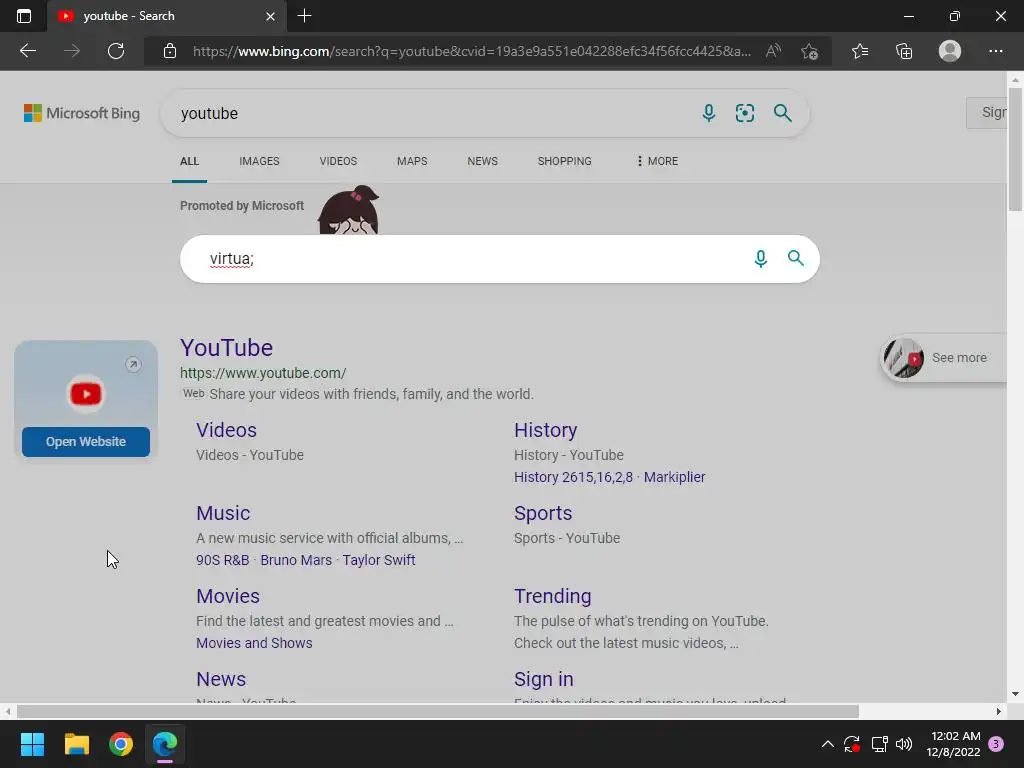Click the YouTube logo in card

coord(86,394)
